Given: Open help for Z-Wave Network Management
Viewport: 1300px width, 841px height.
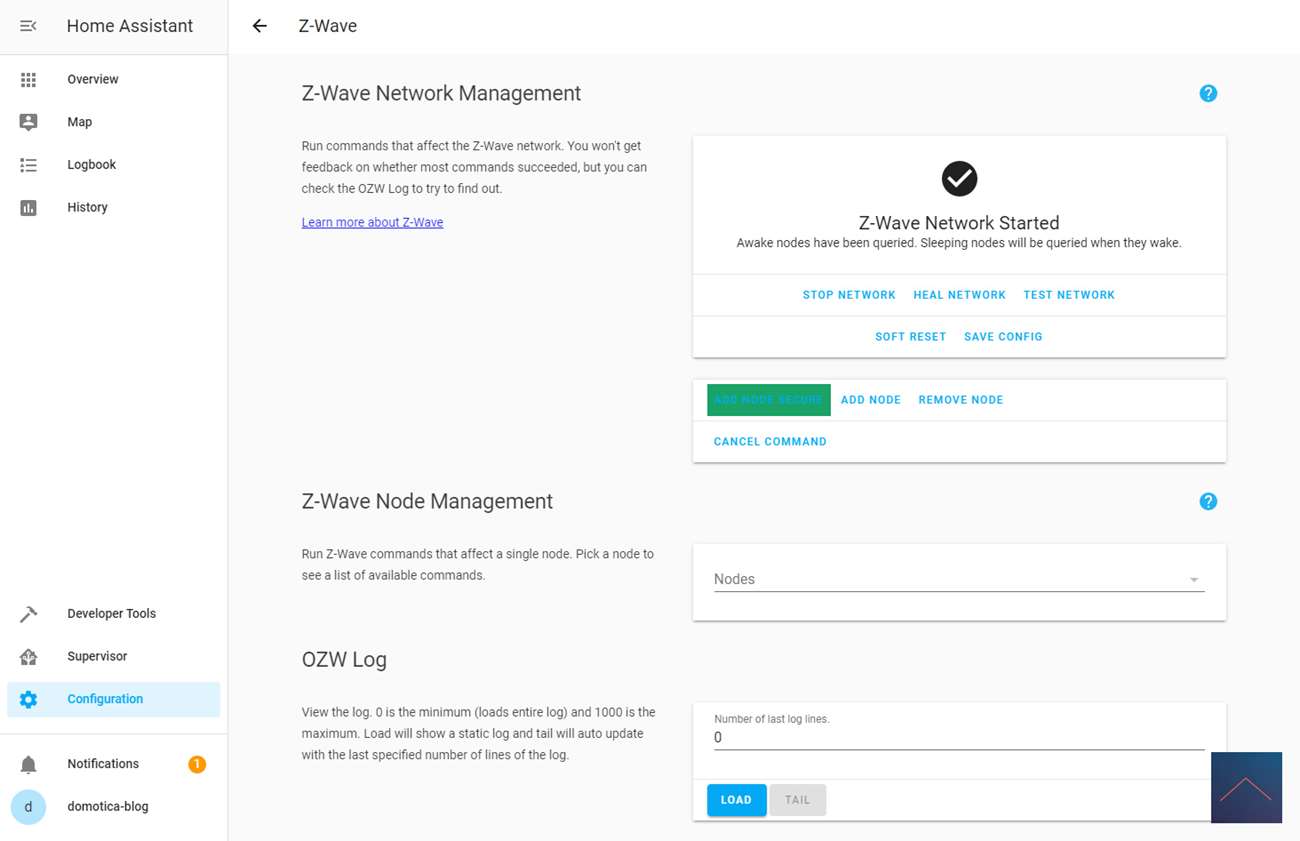Looking at the screenshot, I should [1208, 93].
